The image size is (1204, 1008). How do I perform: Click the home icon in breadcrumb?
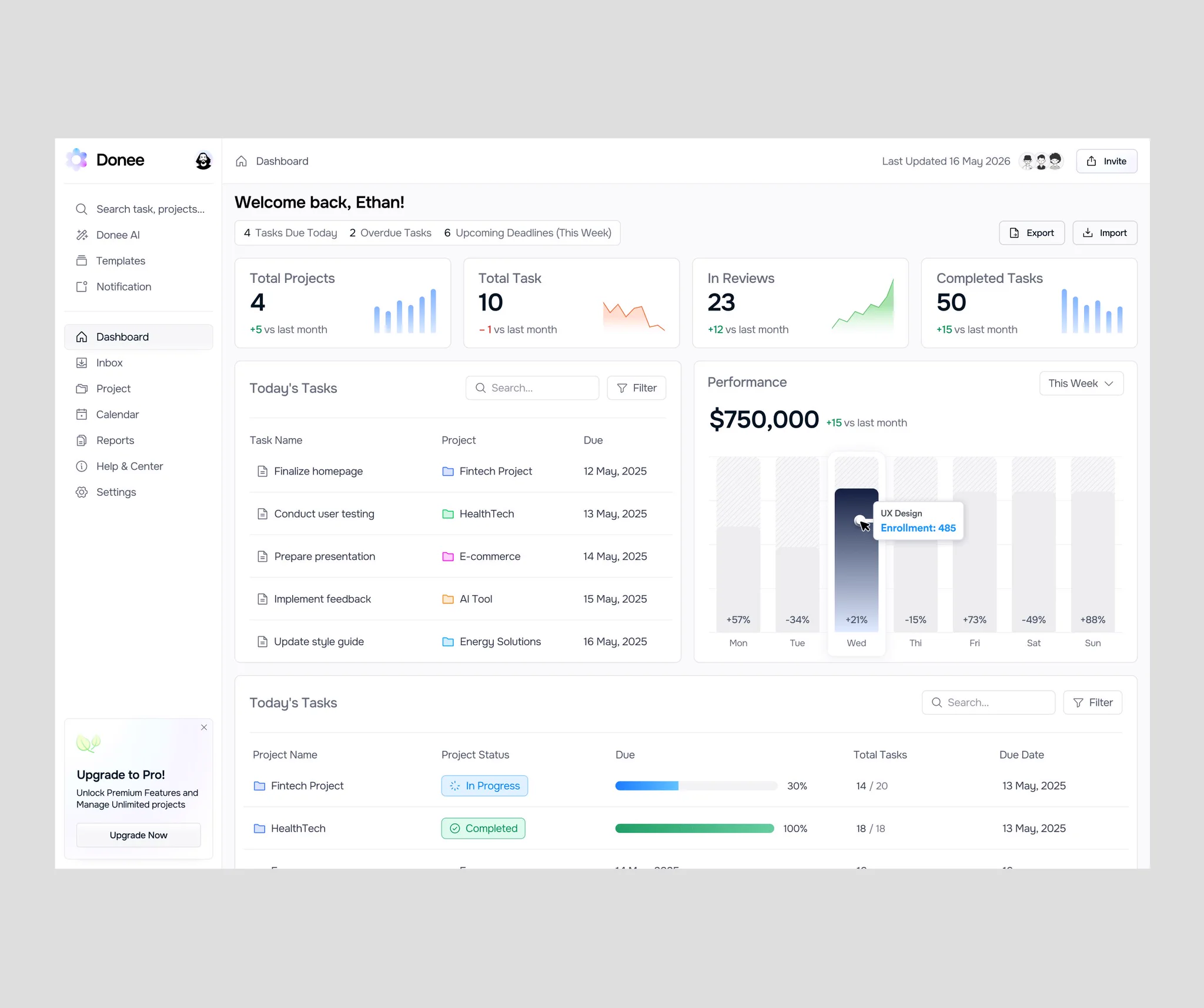[x=241, y=161]
